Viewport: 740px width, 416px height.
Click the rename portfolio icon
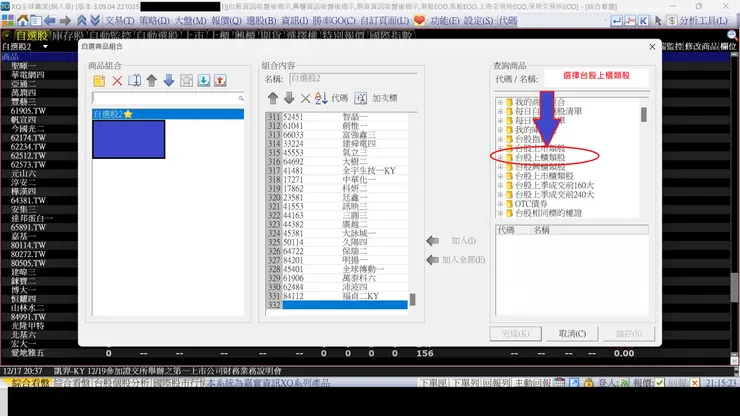tap(135, 81)
